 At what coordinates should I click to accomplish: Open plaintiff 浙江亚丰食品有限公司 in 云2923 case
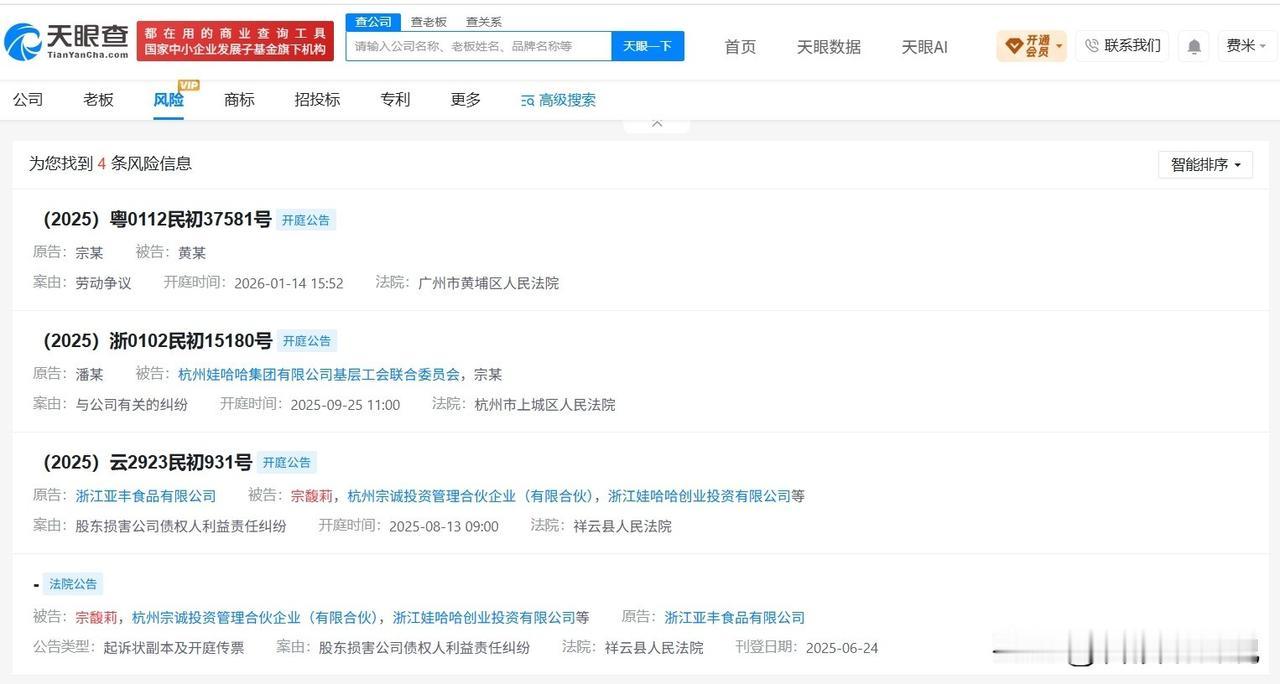point(146,495)
